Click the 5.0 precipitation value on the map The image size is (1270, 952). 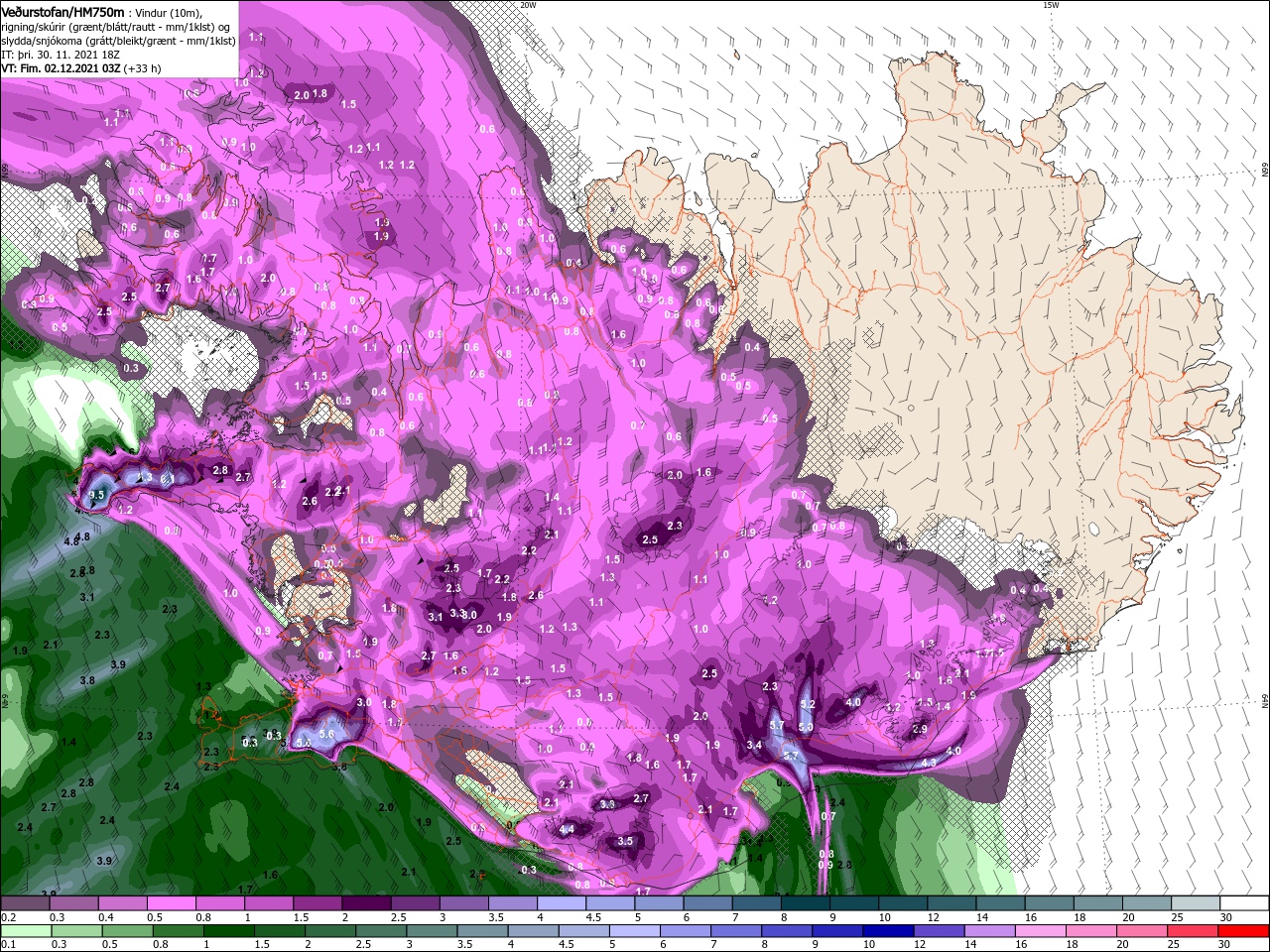click(x=806, y=727)
